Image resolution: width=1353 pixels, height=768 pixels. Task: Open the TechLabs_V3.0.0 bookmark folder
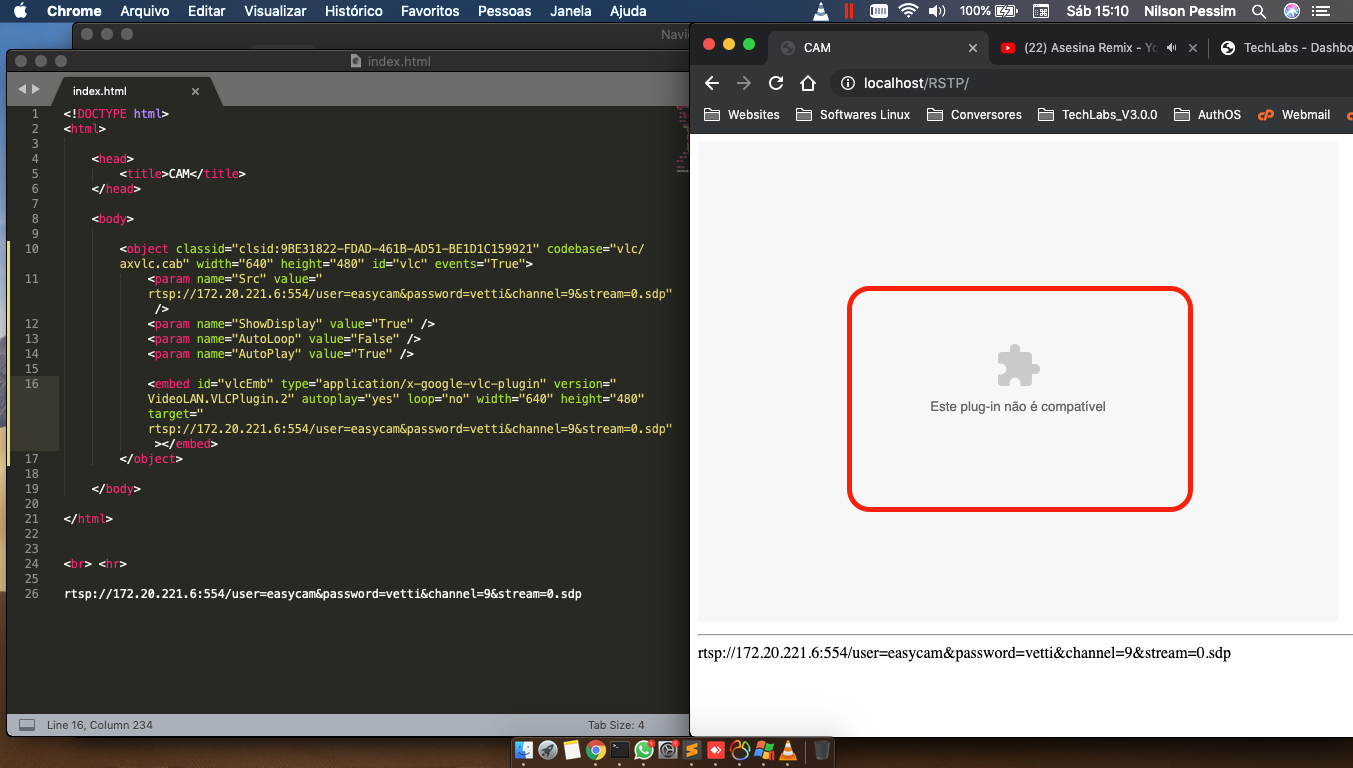(x=1097, y=115)
